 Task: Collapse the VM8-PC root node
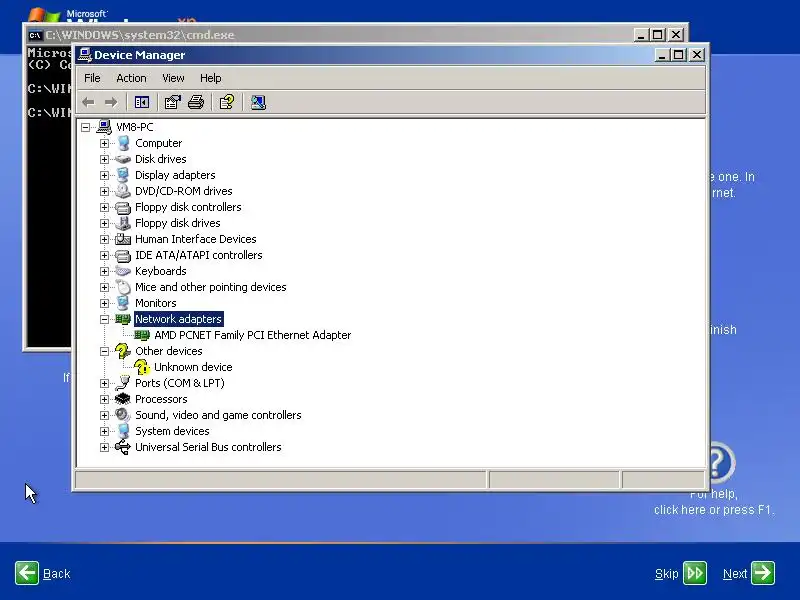point(85,127)
